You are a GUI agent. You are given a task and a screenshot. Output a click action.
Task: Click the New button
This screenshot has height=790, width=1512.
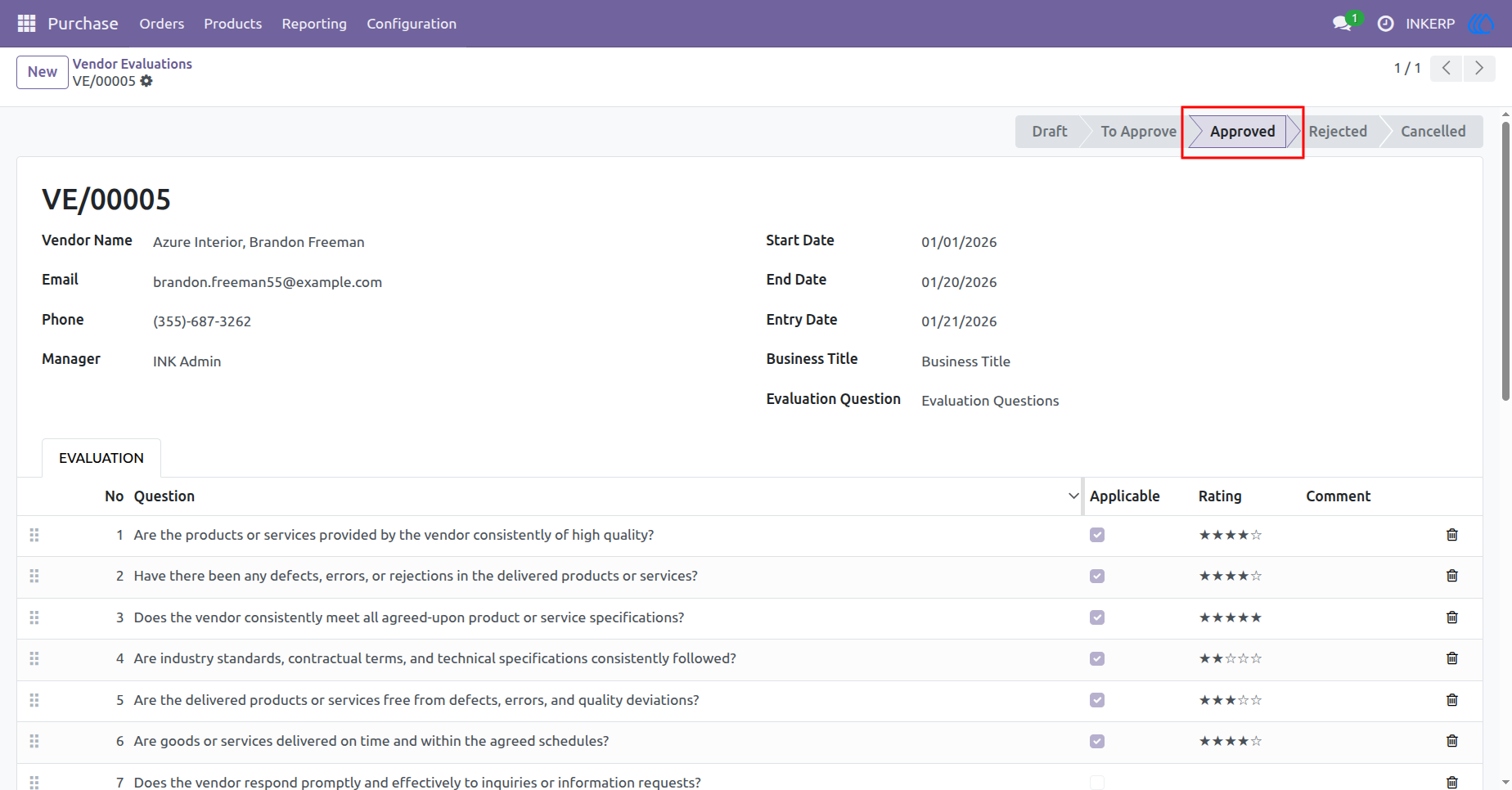point(43,72)
